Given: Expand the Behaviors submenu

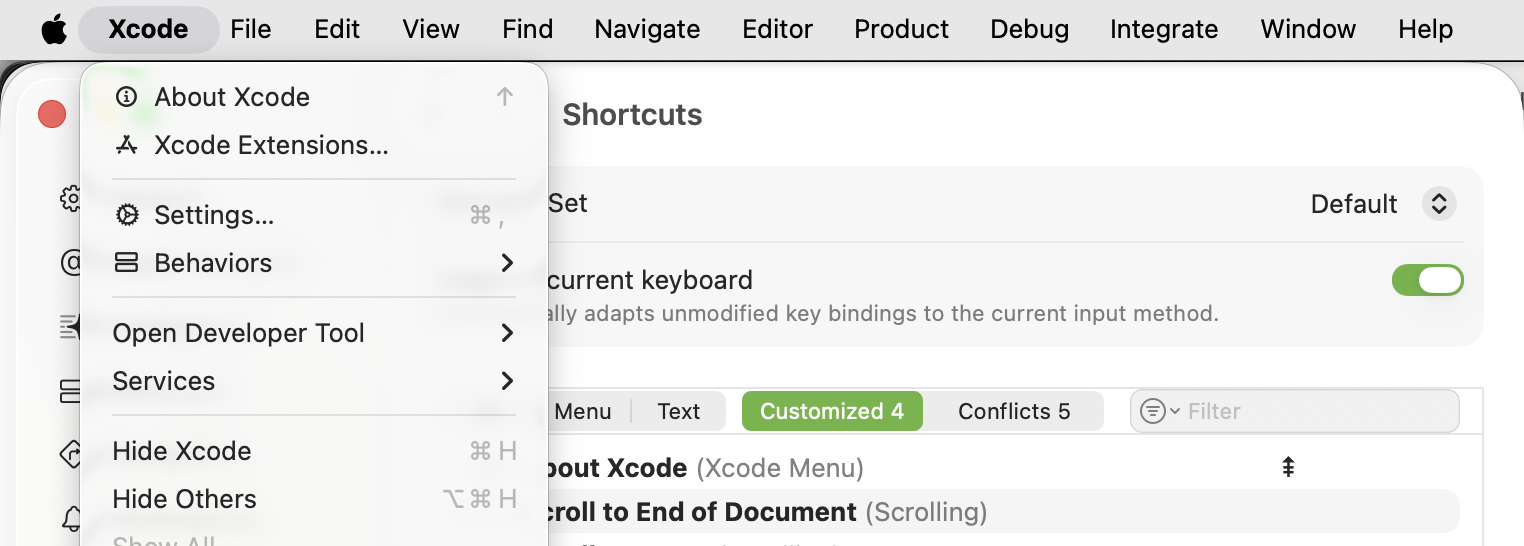Looking at the screenshot, I should (507, 263).
